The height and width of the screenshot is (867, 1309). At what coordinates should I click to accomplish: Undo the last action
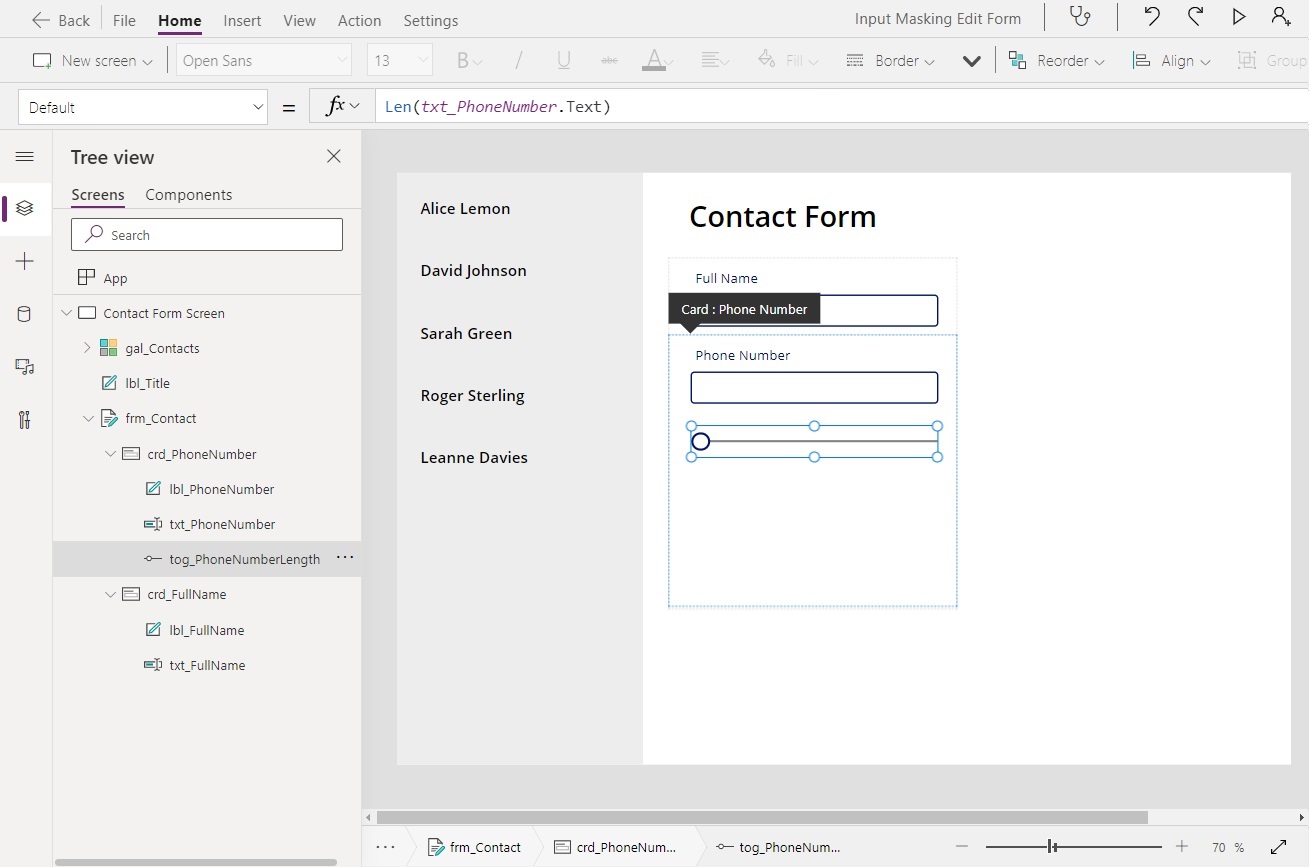(x=1150, y=17)
